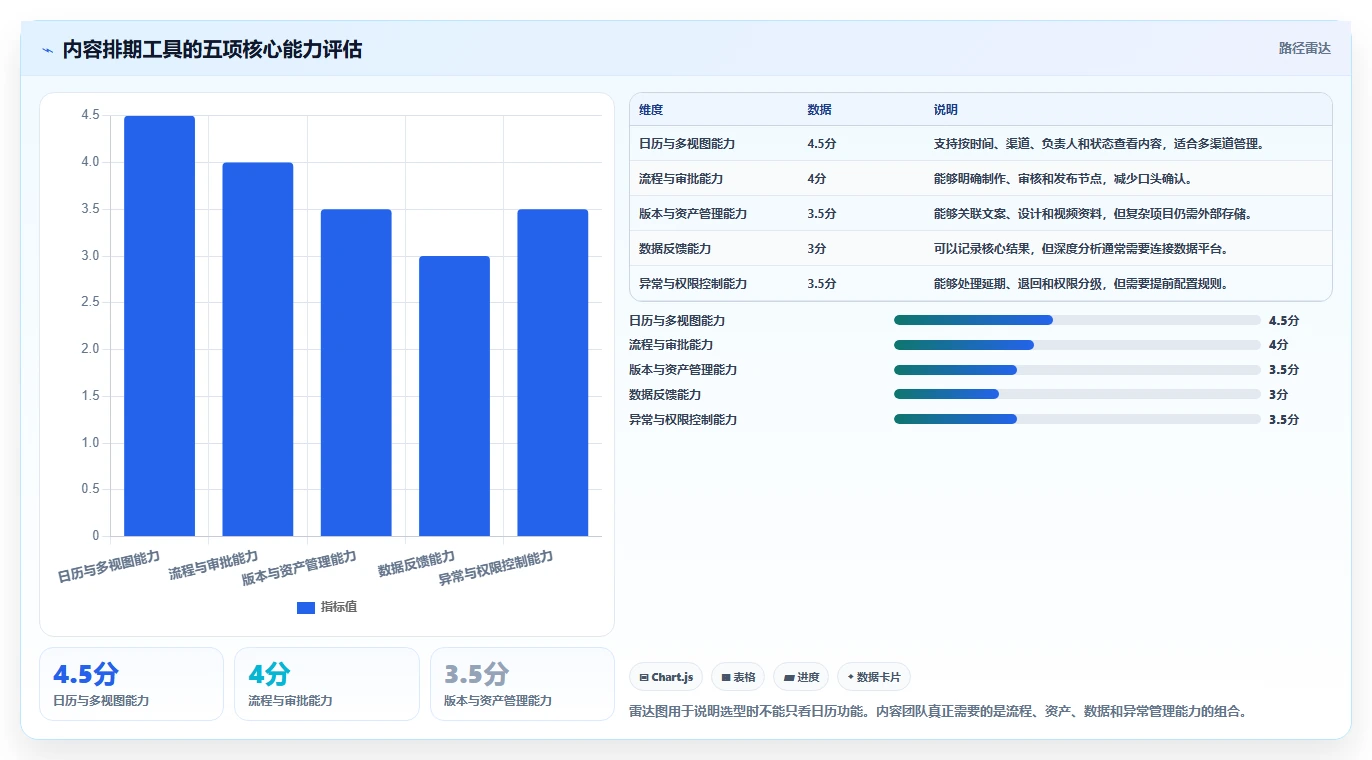Click the 4分 cell in the table
The height and width of the screenshot is (760, 1372).
(817, 179)
